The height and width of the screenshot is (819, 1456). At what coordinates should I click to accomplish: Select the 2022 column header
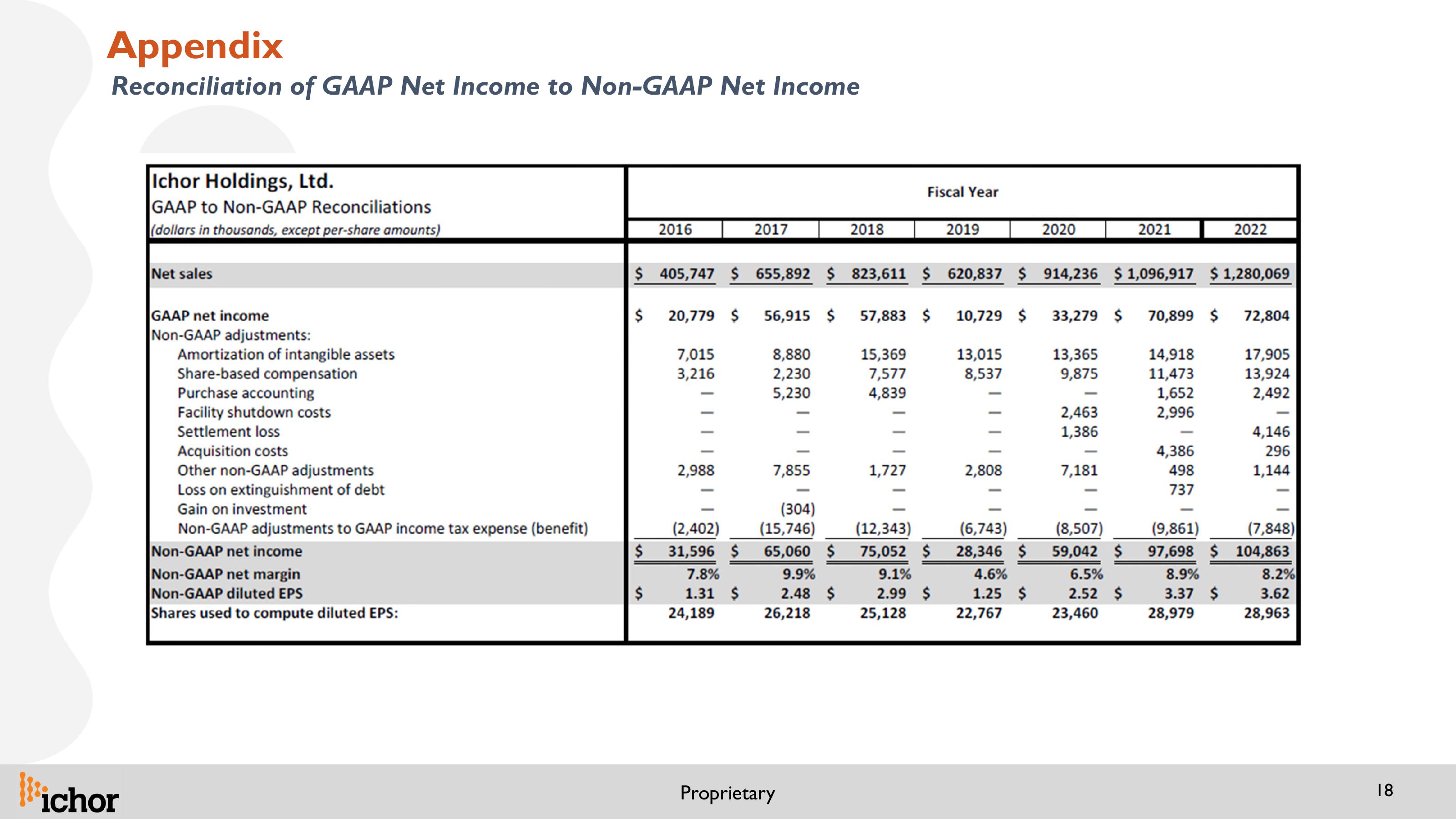1250,229
